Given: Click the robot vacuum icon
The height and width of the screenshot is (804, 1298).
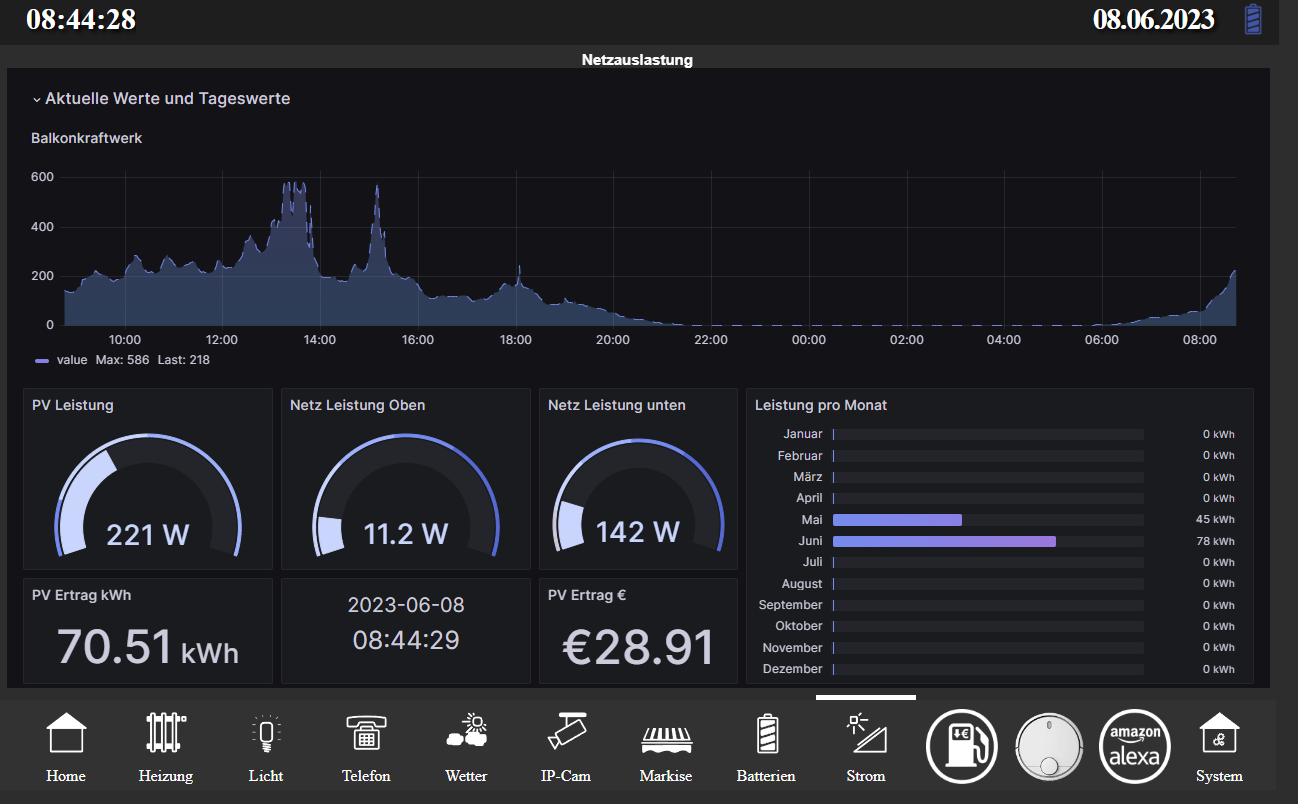Looking at the screenshot, I should (x=1049, y=746).
